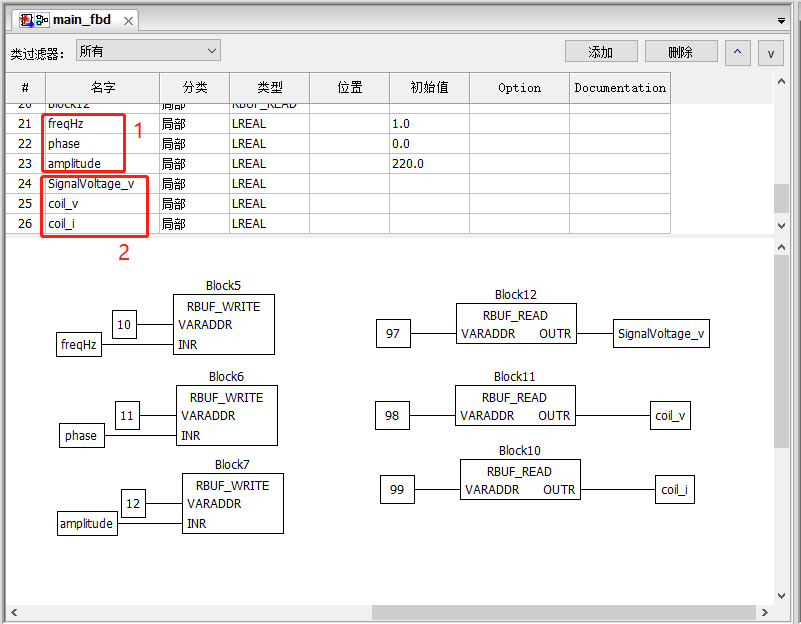Sort by 名字 column header

[103, 88]
